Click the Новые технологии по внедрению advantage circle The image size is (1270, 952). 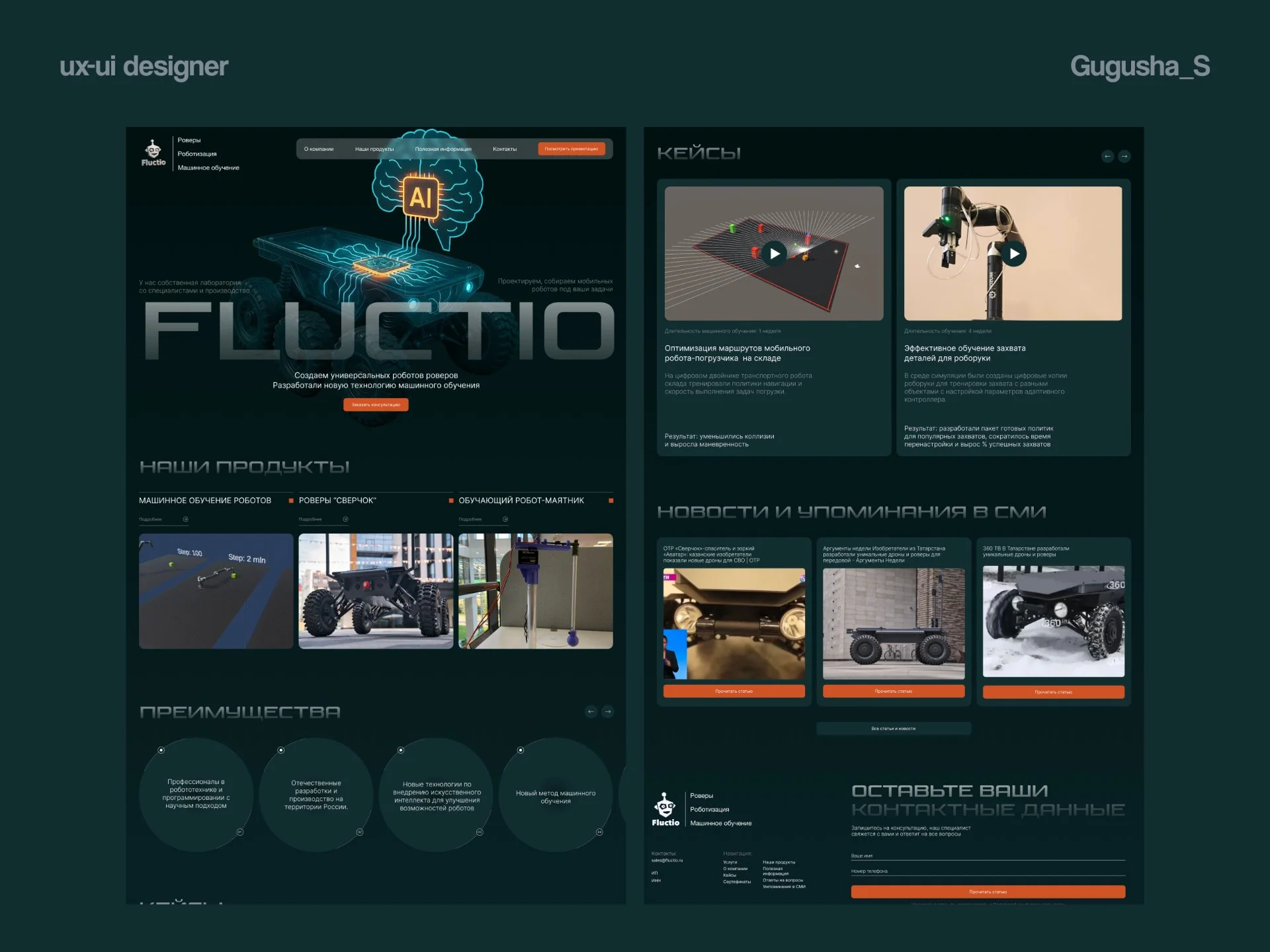click(437, 794)
